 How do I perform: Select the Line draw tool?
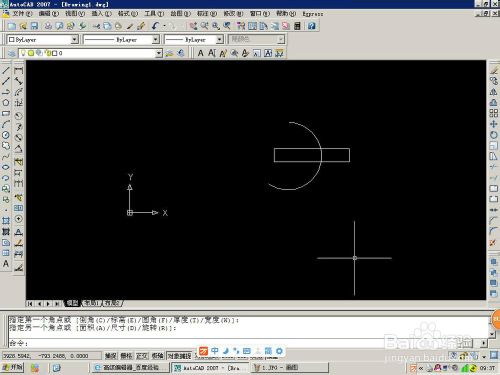point(6,70)
